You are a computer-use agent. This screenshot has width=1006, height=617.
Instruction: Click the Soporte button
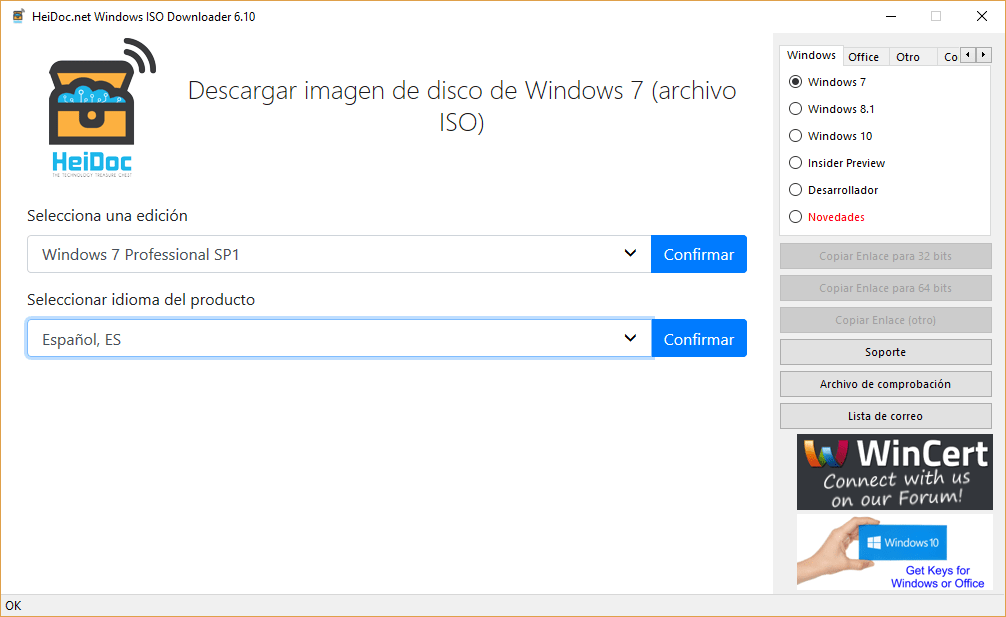click(884, 352)
